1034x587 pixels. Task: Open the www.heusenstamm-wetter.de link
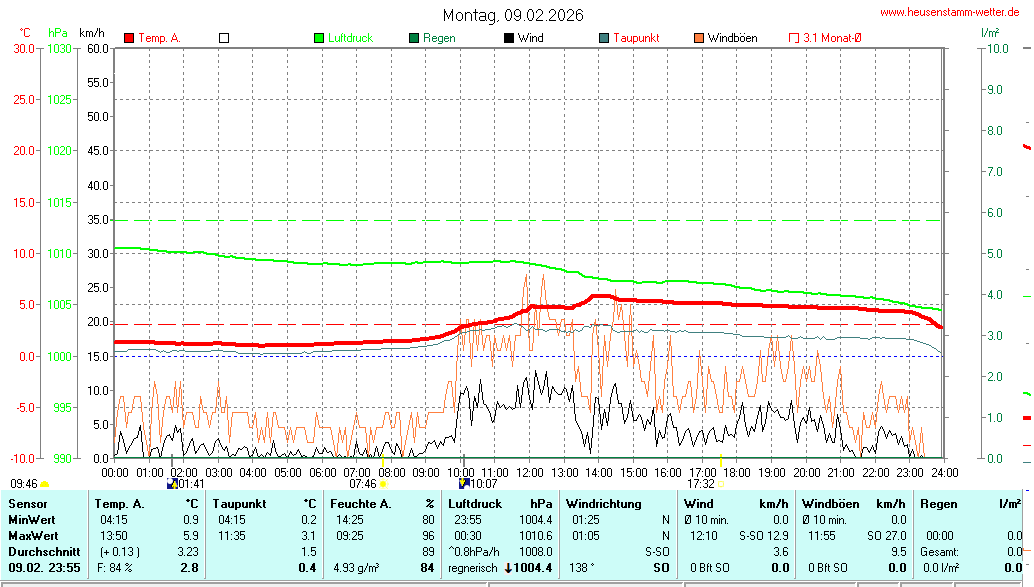click(949, 12)
